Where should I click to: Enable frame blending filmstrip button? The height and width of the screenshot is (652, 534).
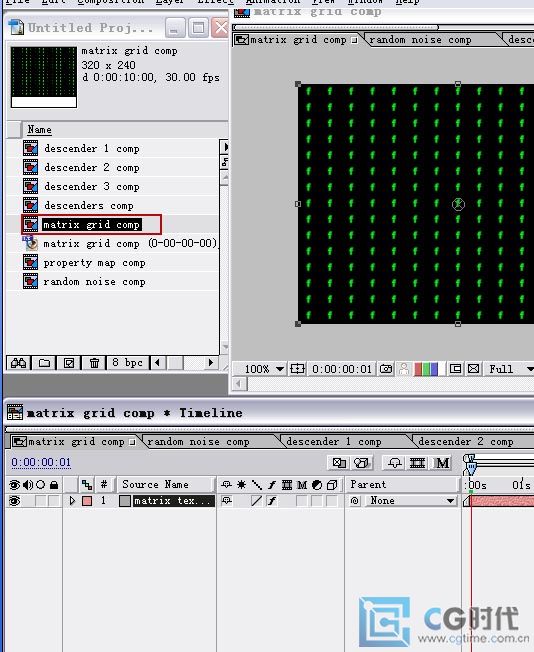click(417, 463)
